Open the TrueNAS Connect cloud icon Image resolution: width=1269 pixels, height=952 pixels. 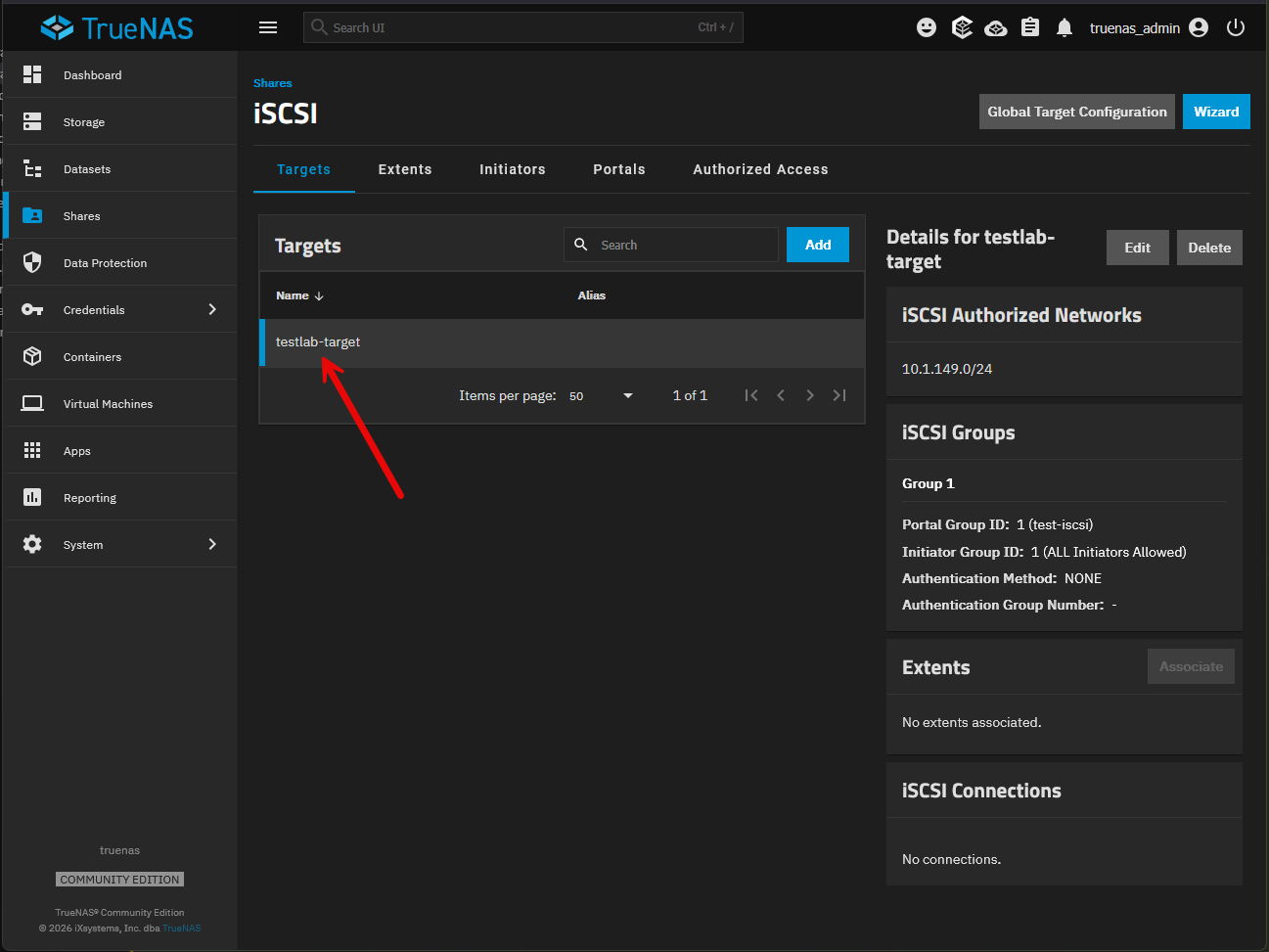(996, 27)
